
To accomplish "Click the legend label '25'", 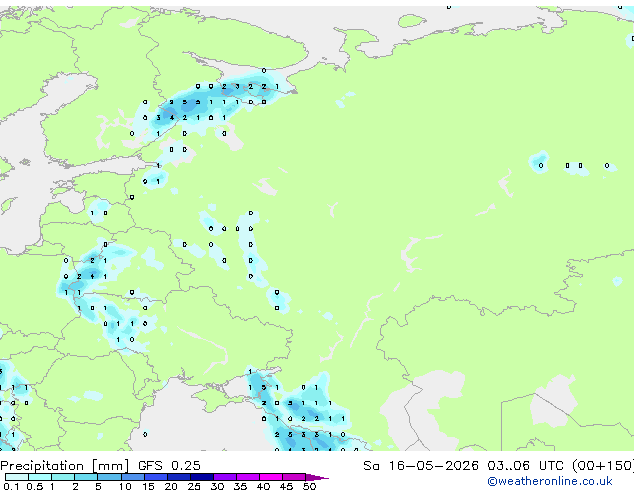I will click(194, 486).
